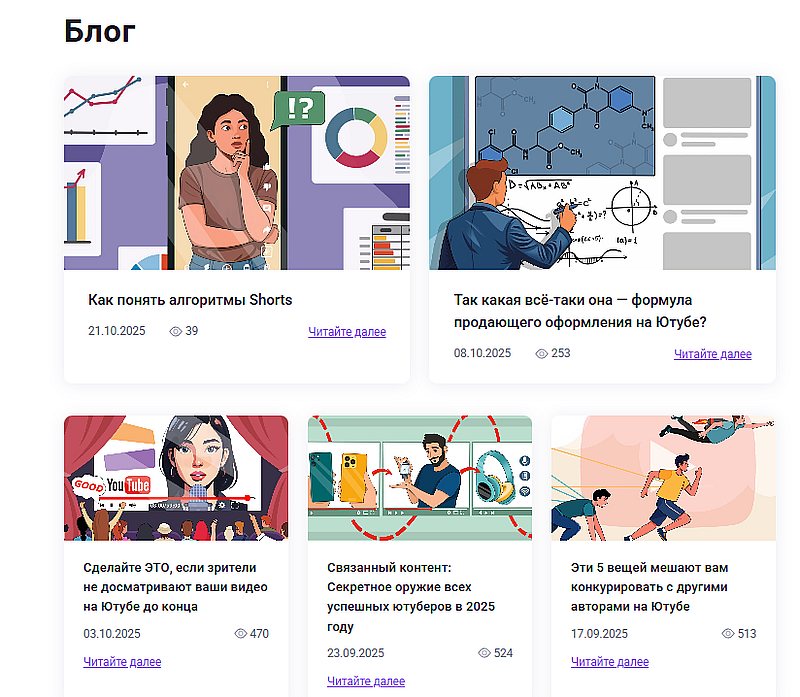Viewport: 800px width, 697px height.
Task: Click 'Читайте далее' for 23.09.2025 article
Action: point(366,681)
